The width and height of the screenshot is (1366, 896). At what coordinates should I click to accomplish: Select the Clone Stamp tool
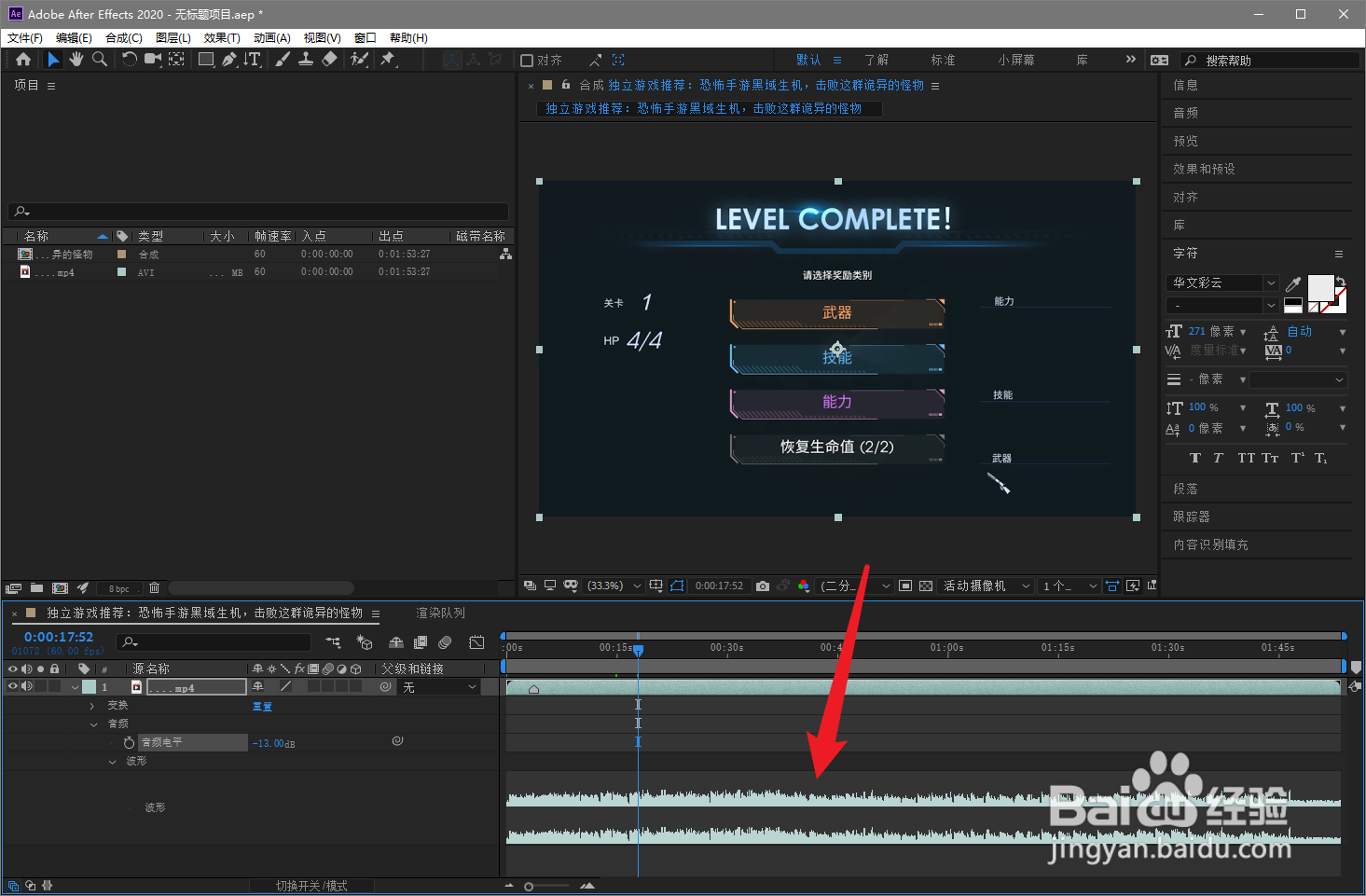click(x=305, y=59)
